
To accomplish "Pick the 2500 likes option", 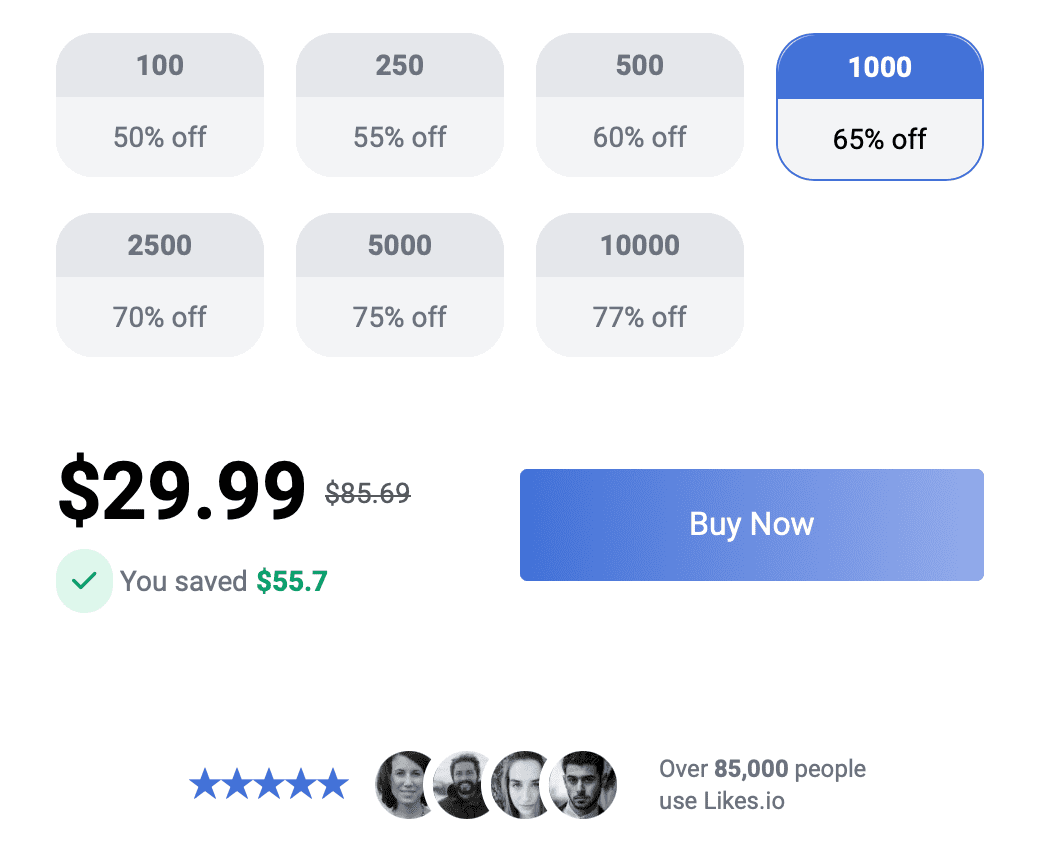I will pyautogui.click(x=160, y=285).
